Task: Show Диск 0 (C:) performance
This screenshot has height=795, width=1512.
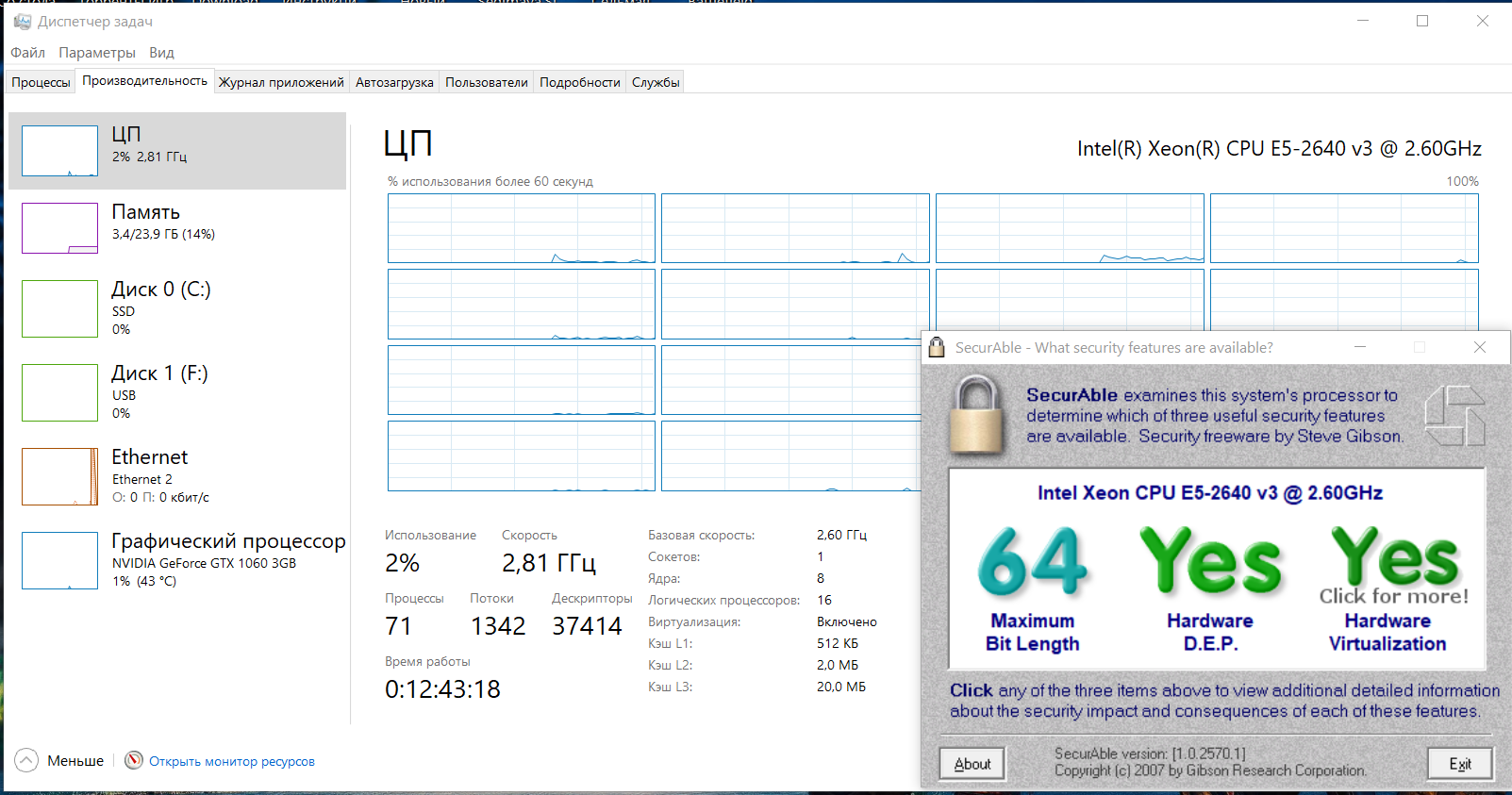Action: click(x=177, y=308)
